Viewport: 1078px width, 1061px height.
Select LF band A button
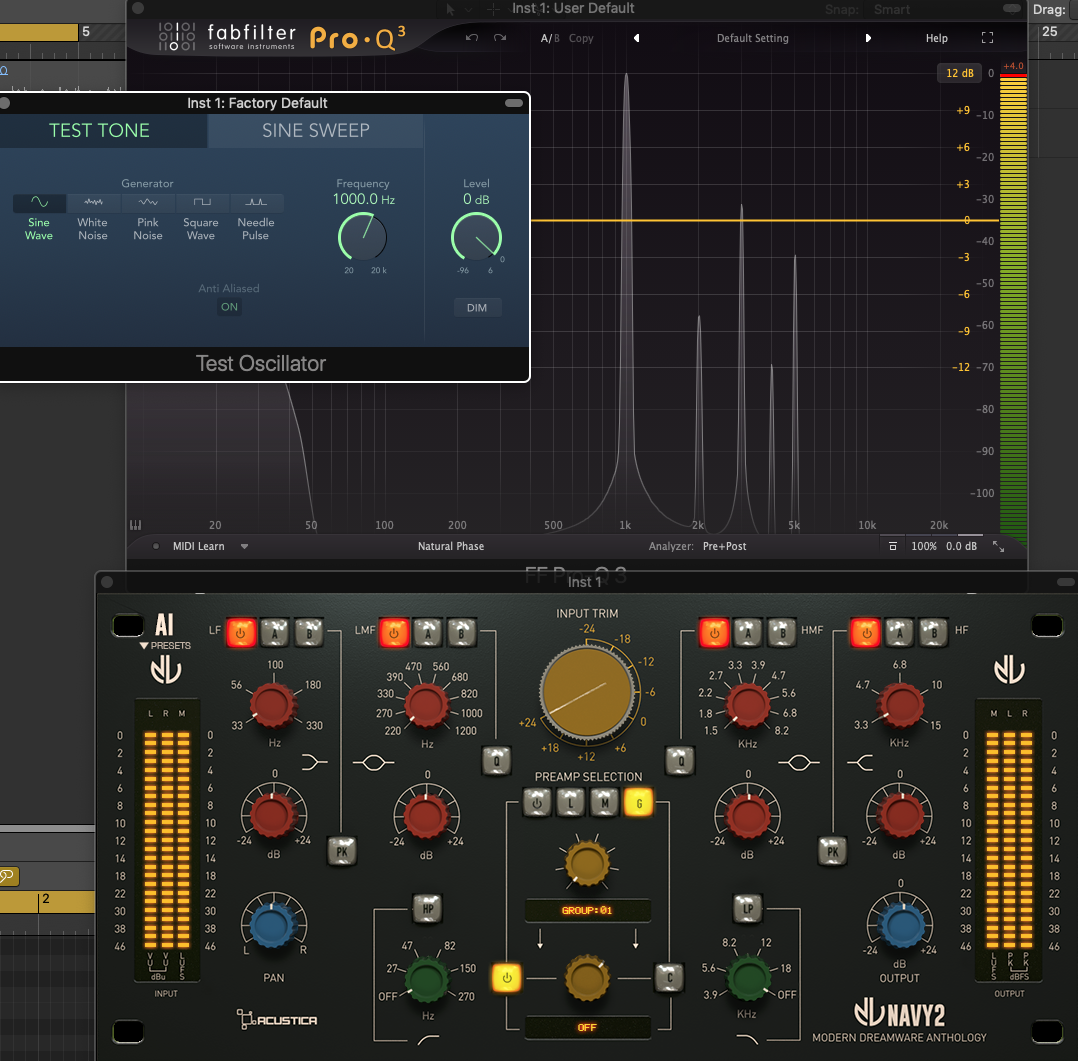[275, 632]
